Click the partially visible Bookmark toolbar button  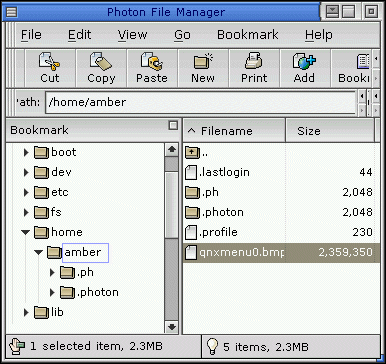[351, 68]
